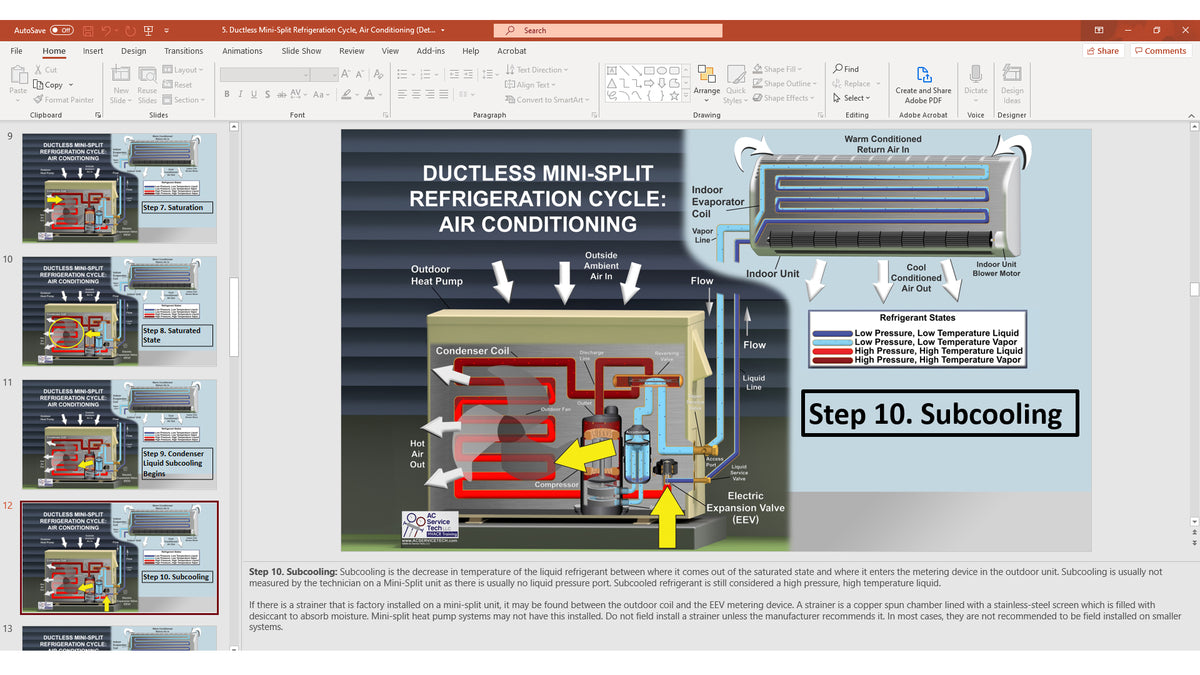Click the Save icon in title bar

coord(90,30)
